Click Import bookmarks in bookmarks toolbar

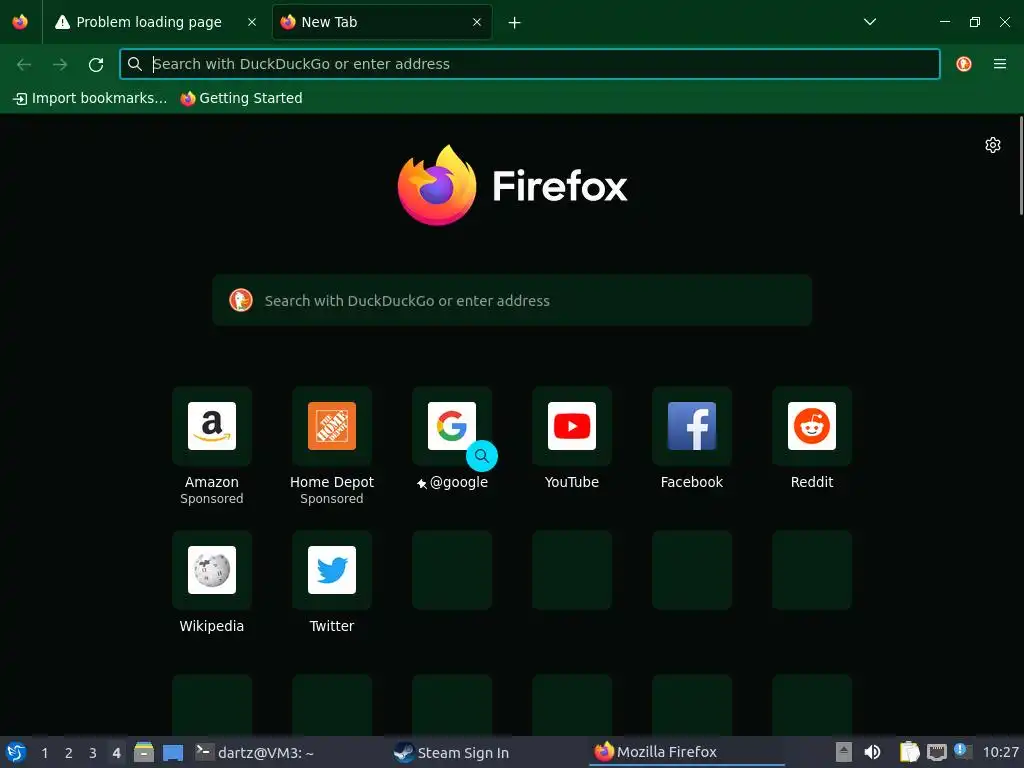[x=90, y=98]
